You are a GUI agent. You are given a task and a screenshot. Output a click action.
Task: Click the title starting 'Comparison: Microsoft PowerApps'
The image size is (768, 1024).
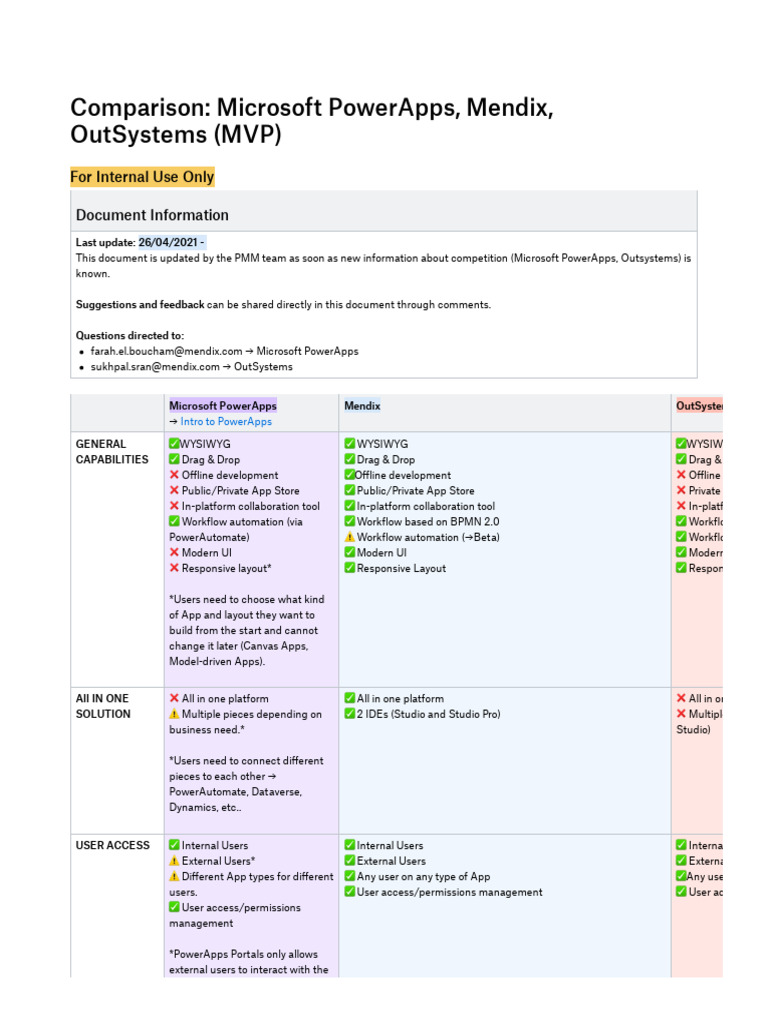point(312,121)
